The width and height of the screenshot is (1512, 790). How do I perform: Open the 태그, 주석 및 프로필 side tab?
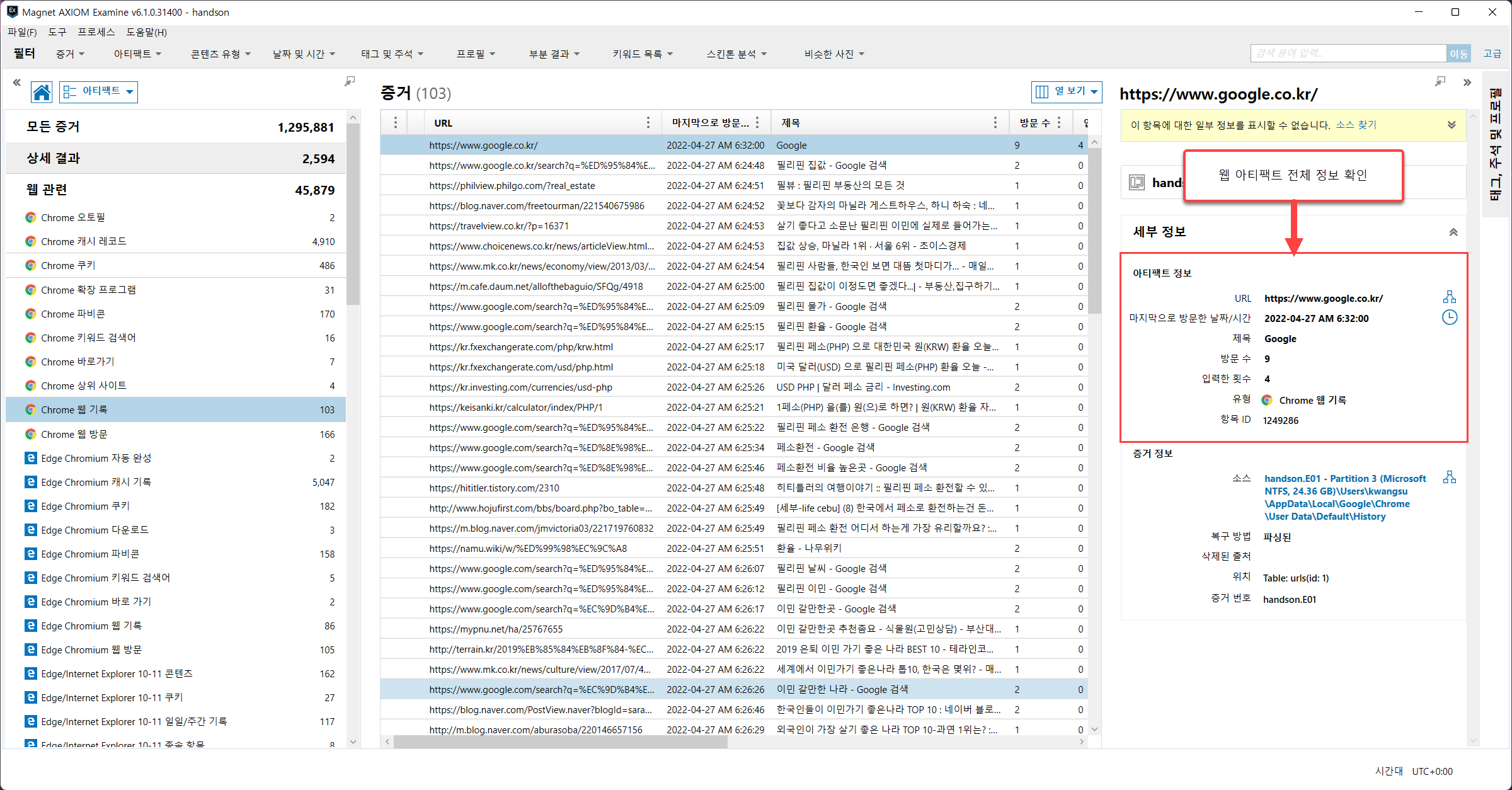pyautogui.click(x=1496, y=144)
